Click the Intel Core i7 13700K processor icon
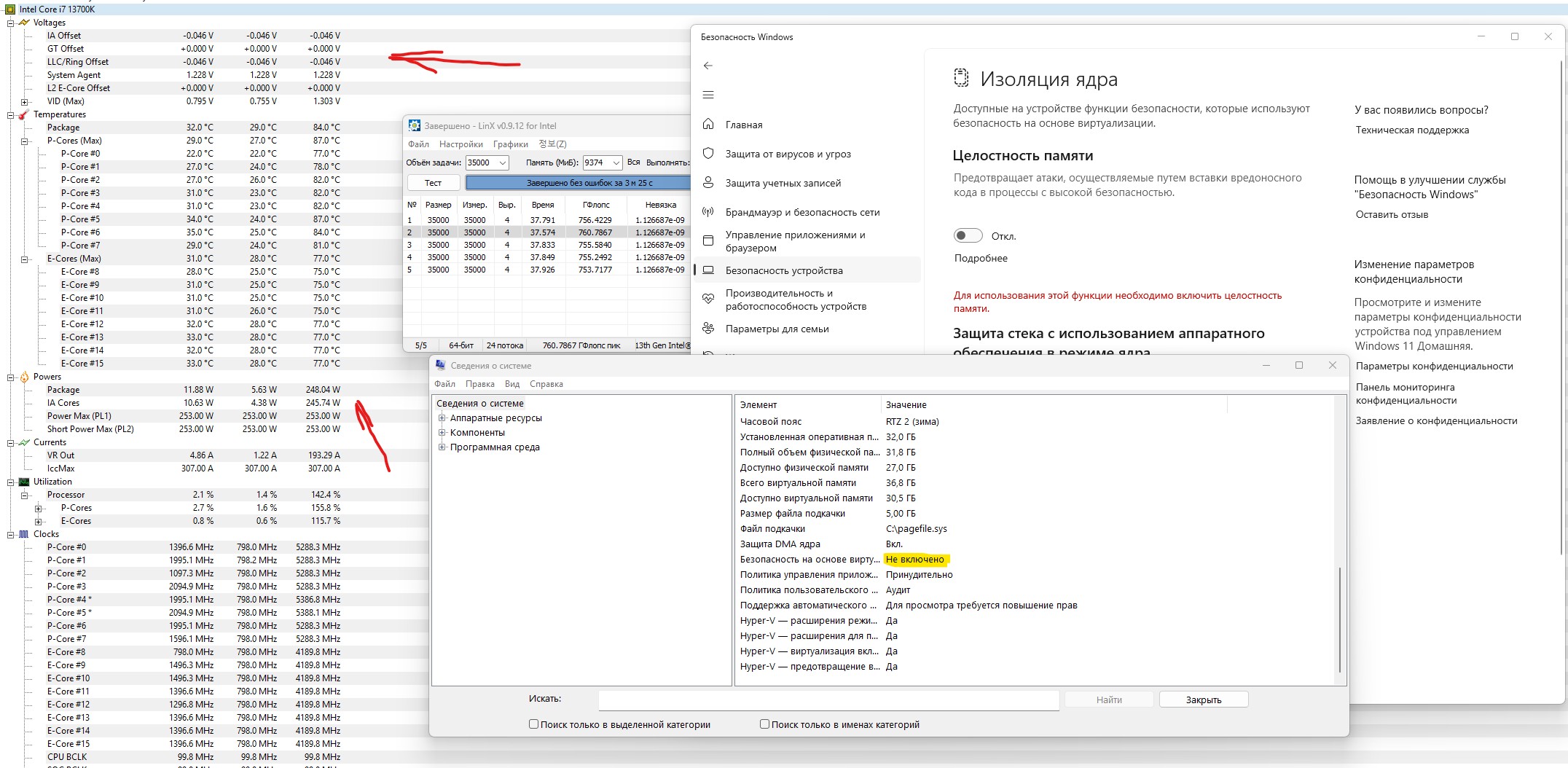Screen dimensions: 1568x768 [10, 9]
